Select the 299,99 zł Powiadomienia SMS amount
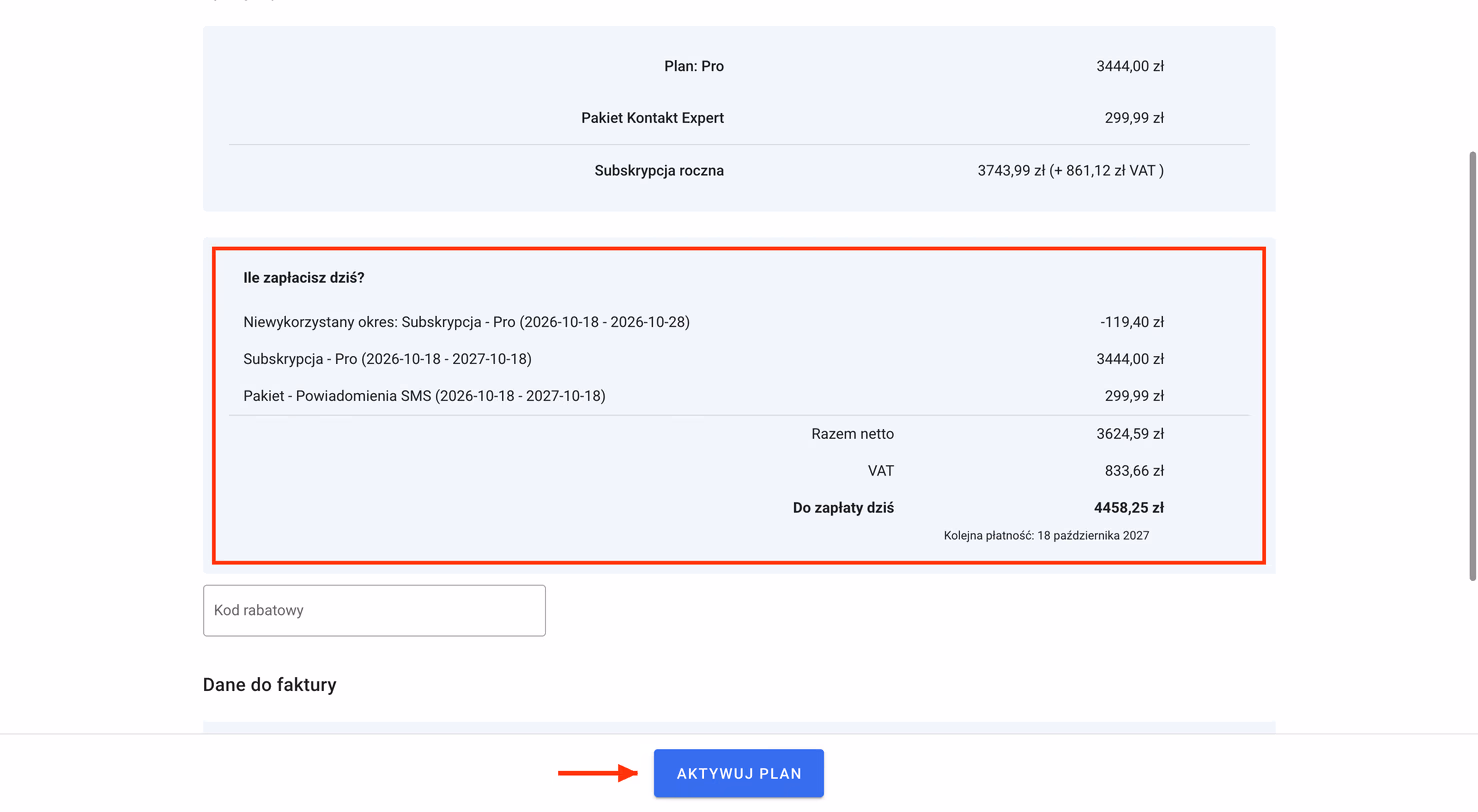Screen dimensions: 1478x812 (x=1134, y=396)
